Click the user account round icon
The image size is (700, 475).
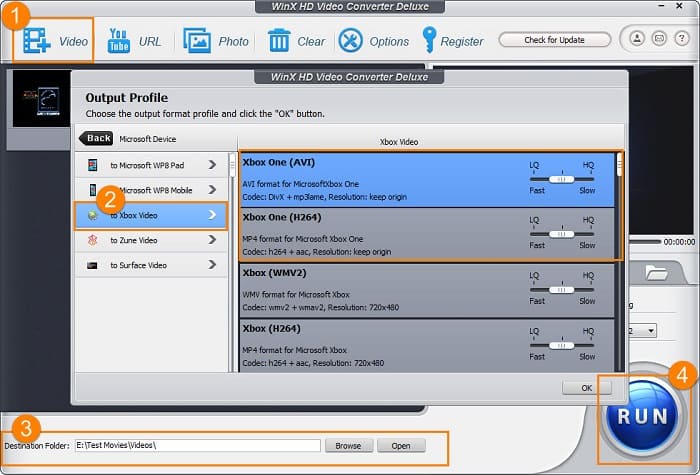[637, 38]
